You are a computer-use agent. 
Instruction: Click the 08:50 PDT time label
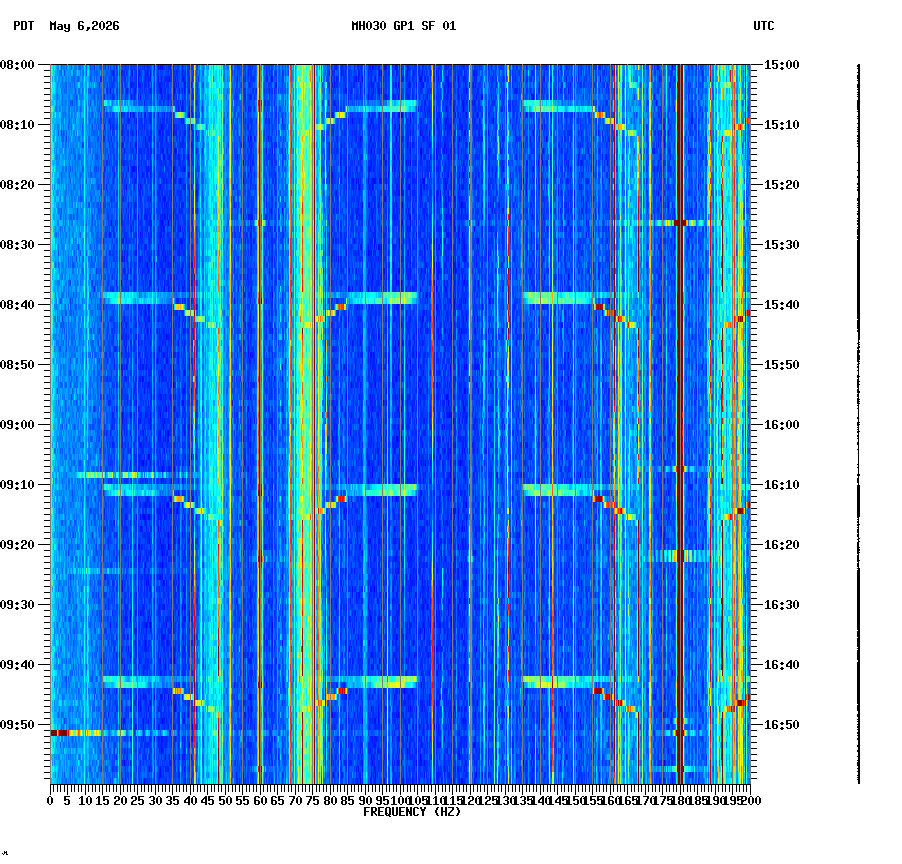pyautogui.click(x=17, y=365)
